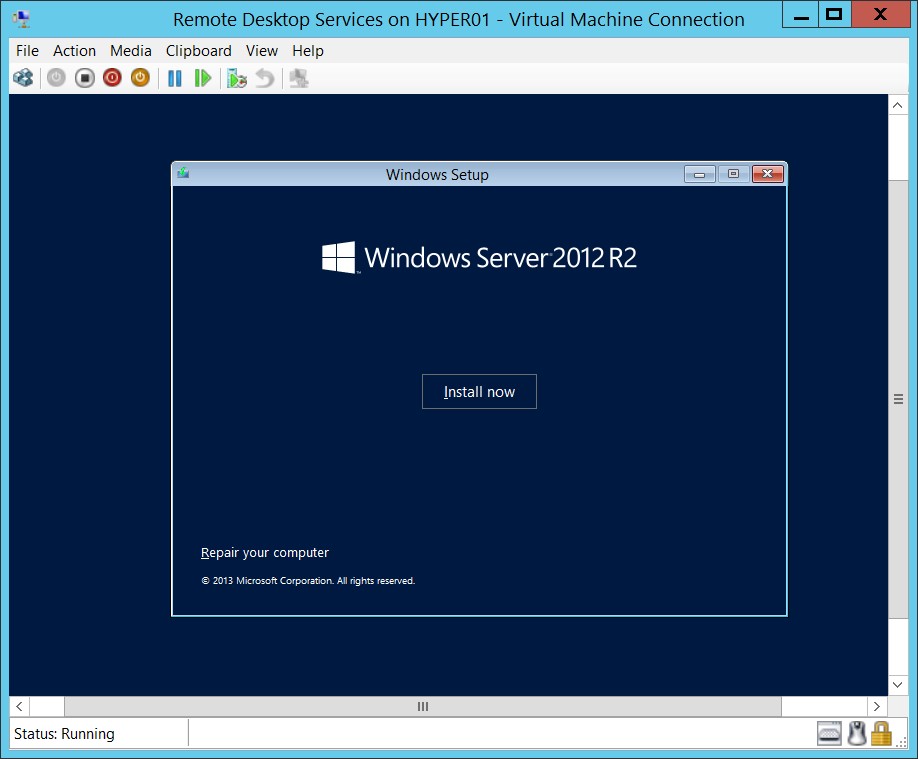
Task: Click the horizontal scrollbar right arrow
Action: [876, 706]
